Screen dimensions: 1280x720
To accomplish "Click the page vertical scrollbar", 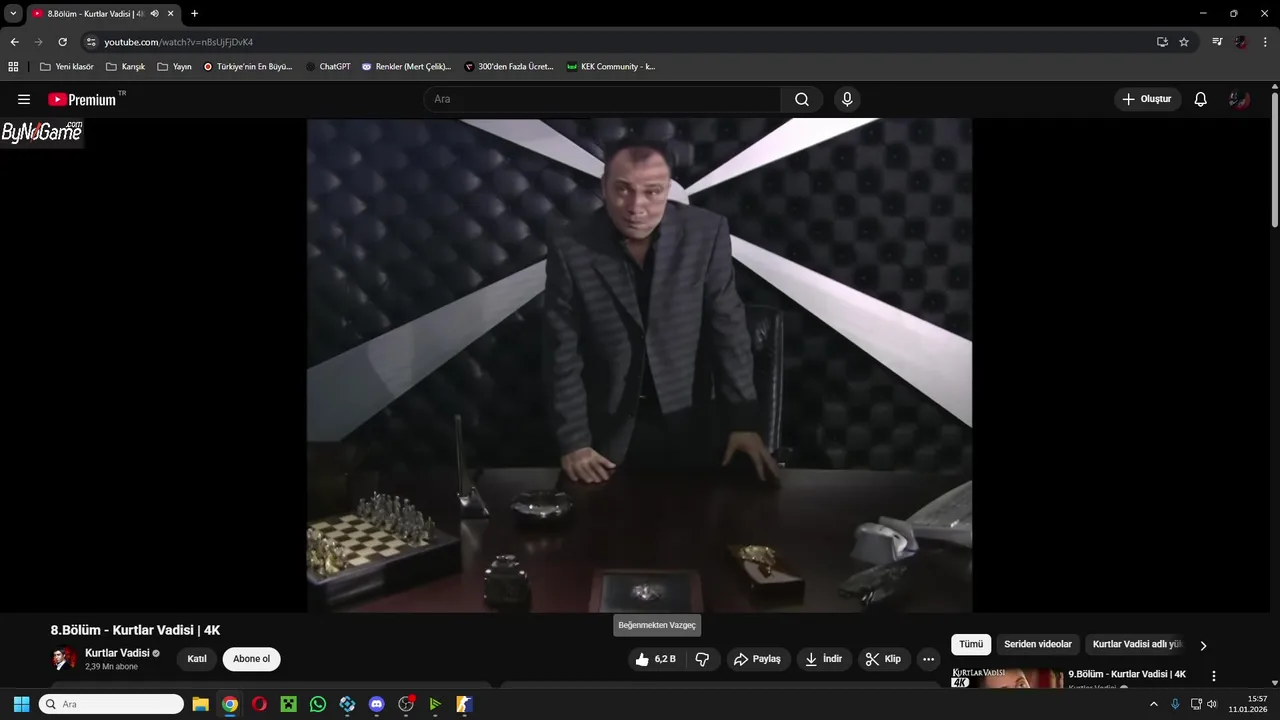I will (x=1275, y=160).
